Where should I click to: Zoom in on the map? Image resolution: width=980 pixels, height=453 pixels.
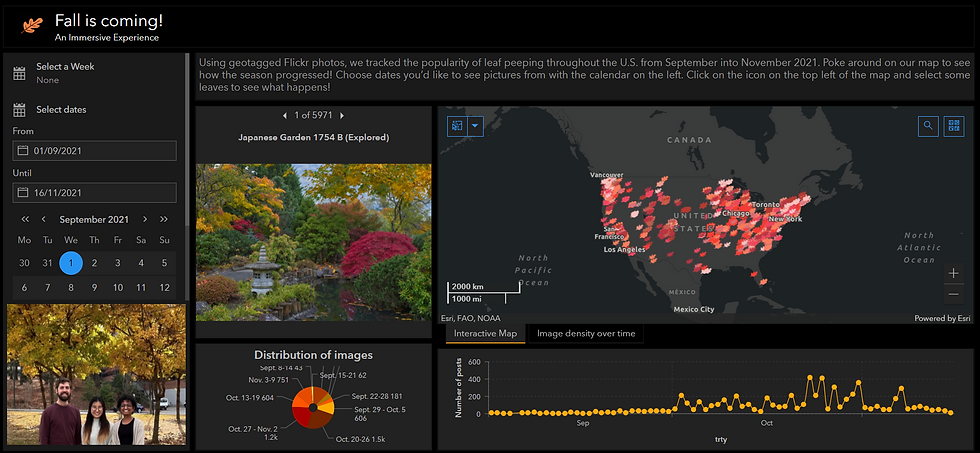coord(953,273)
